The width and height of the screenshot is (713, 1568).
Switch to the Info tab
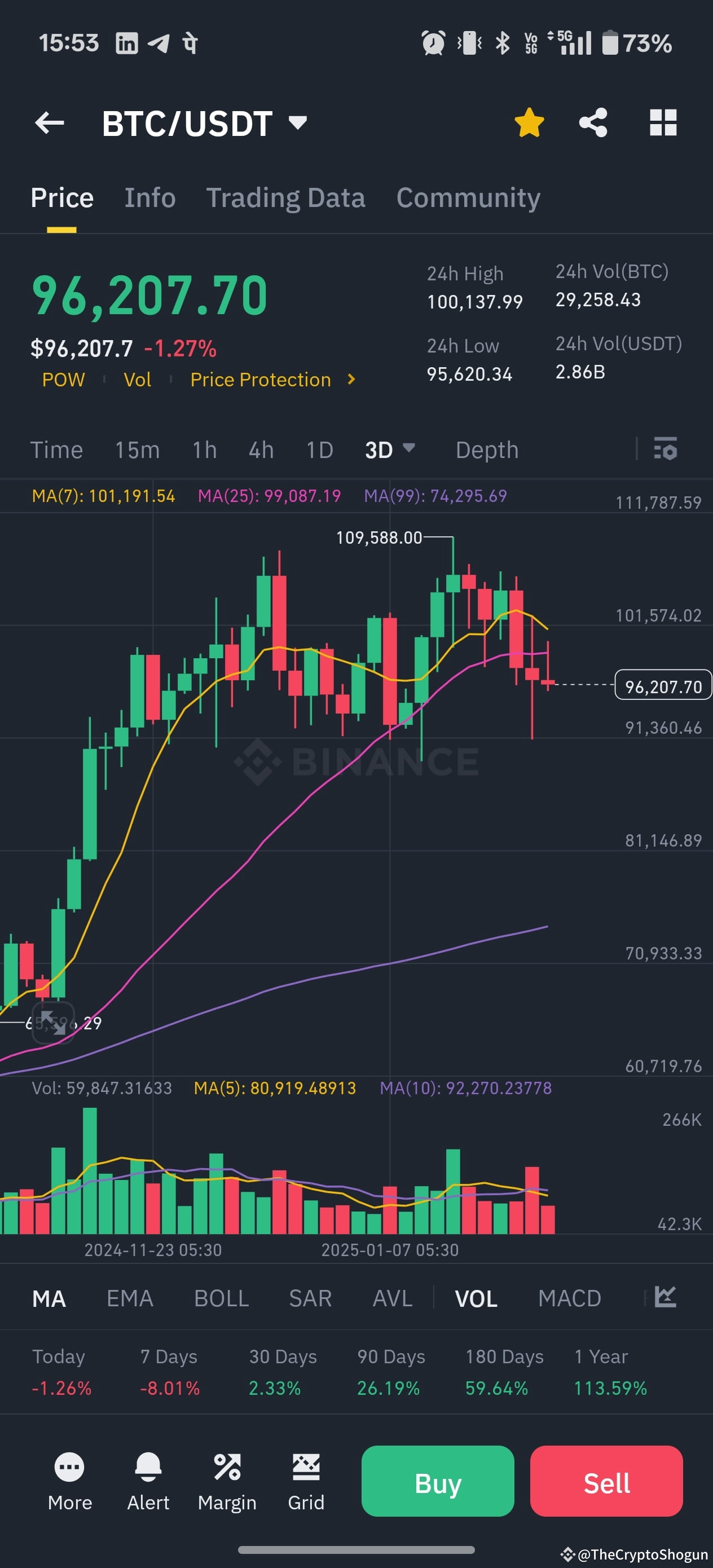(x=150, y=198)
